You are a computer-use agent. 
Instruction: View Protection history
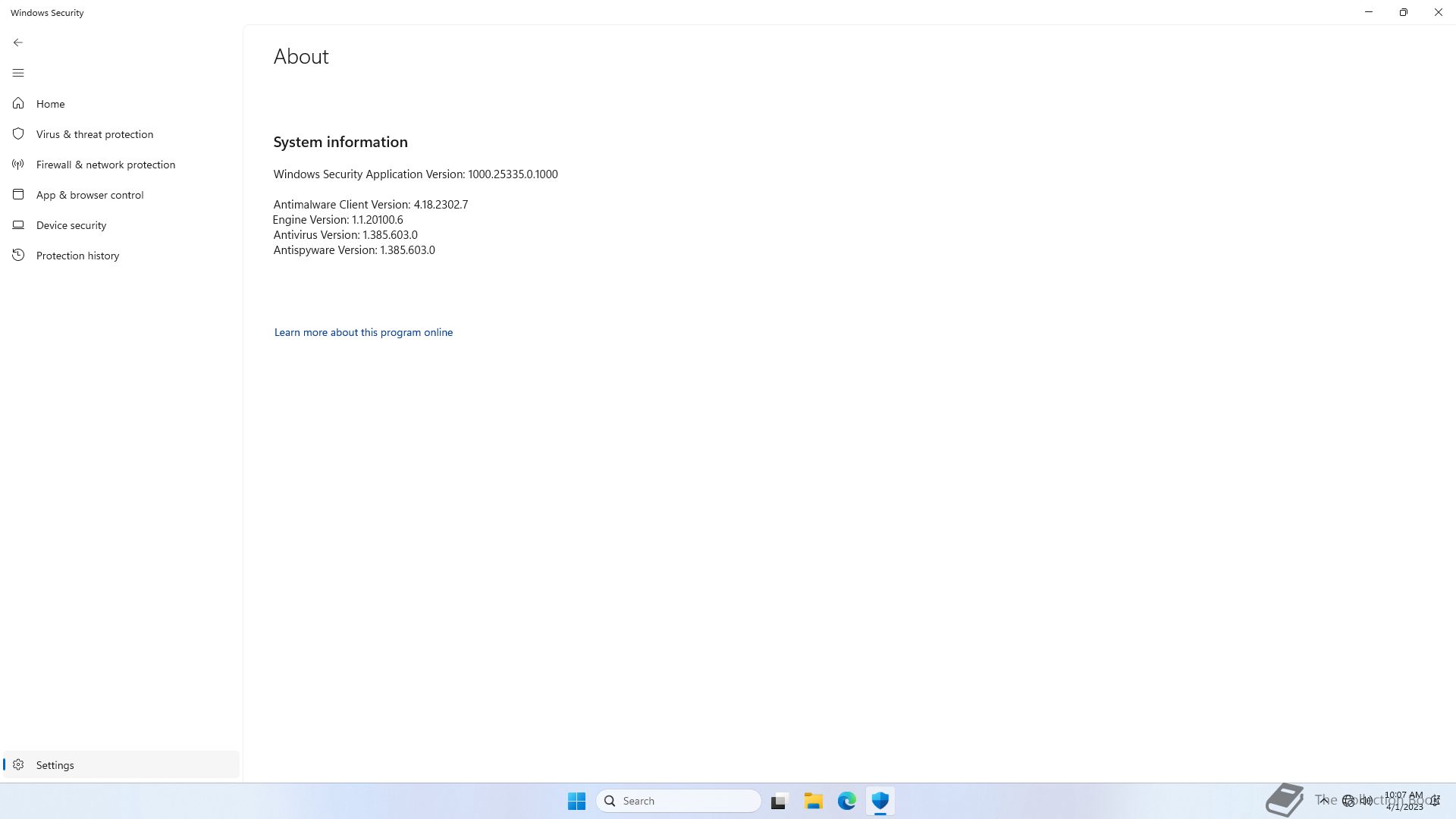tap(121, 256)
